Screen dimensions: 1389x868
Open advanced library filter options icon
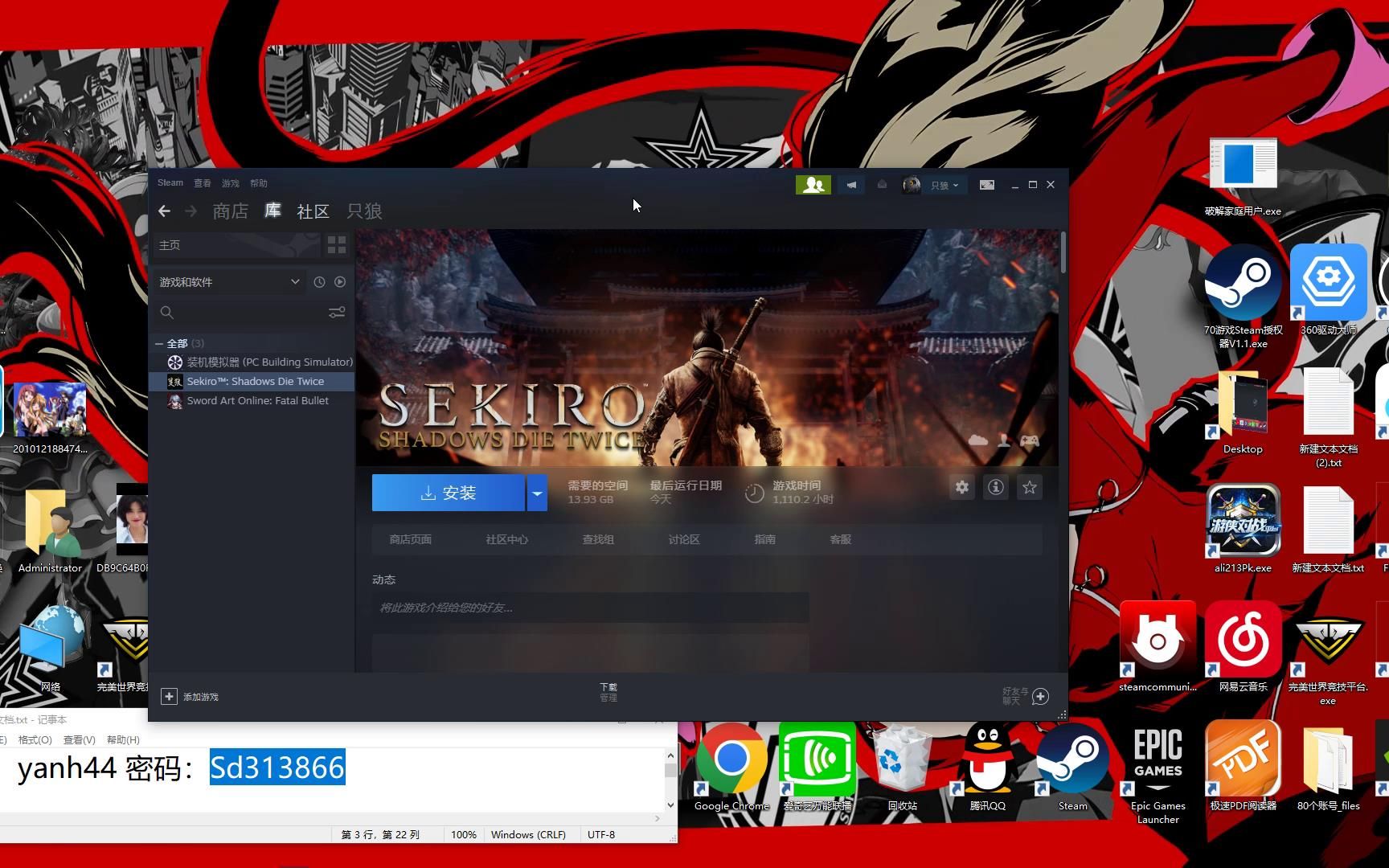click(337, 313)
